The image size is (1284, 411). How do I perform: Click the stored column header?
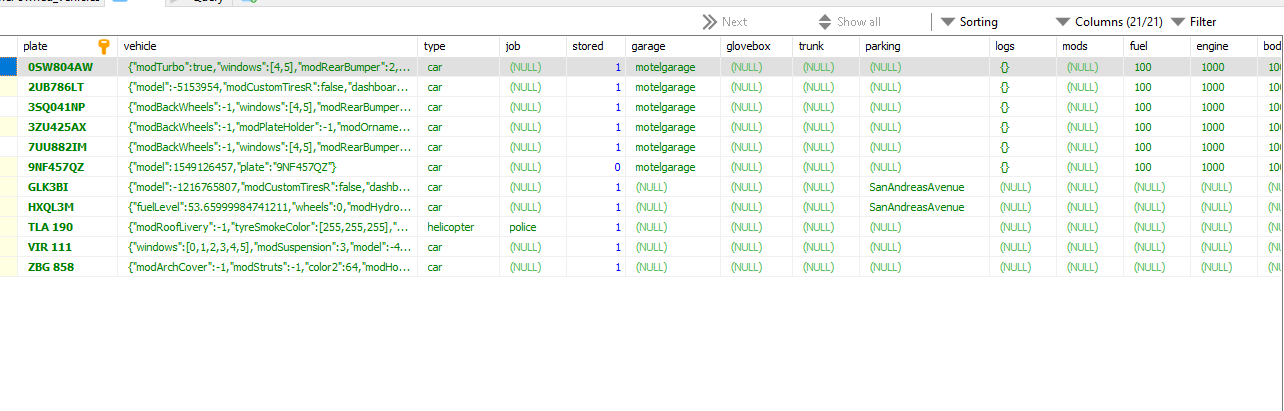coord(596,46)
